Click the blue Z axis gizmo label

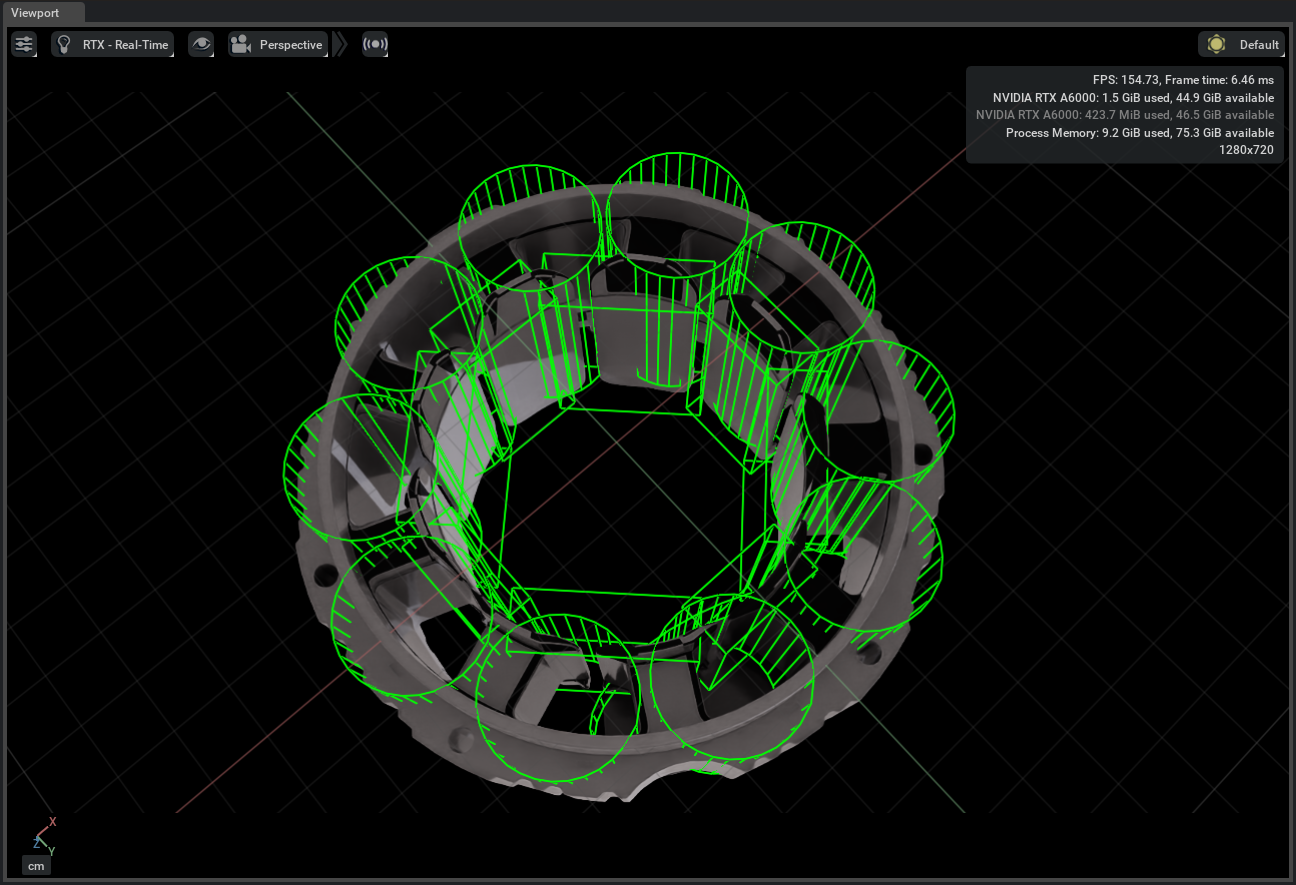tap(36, 843)
